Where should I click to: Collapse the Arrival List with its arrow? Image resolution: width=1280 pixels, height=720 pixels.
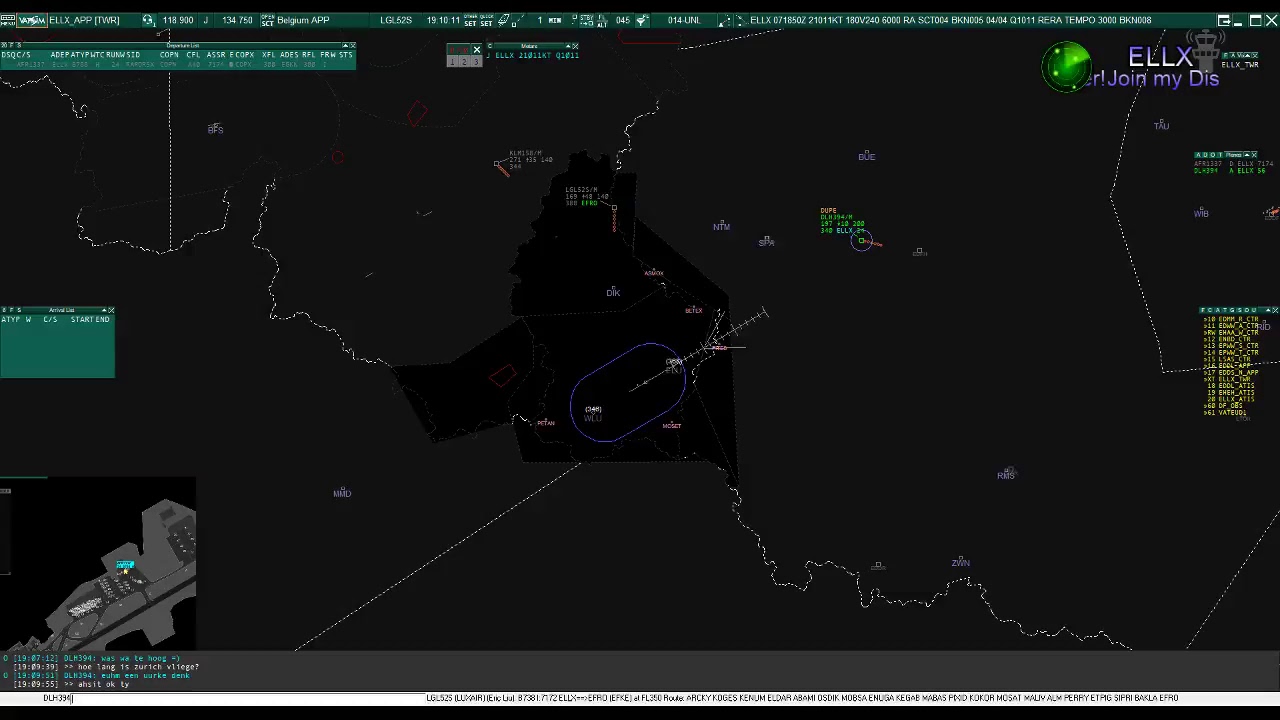pyautogui.click(x=103, y=310)
